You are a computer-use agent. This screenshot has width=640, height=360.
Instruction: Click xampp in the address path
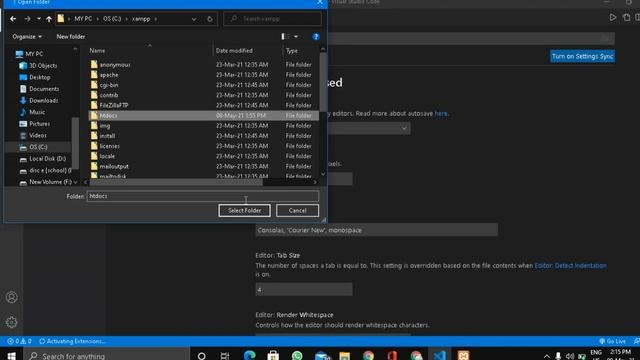(x=141, y=19)
